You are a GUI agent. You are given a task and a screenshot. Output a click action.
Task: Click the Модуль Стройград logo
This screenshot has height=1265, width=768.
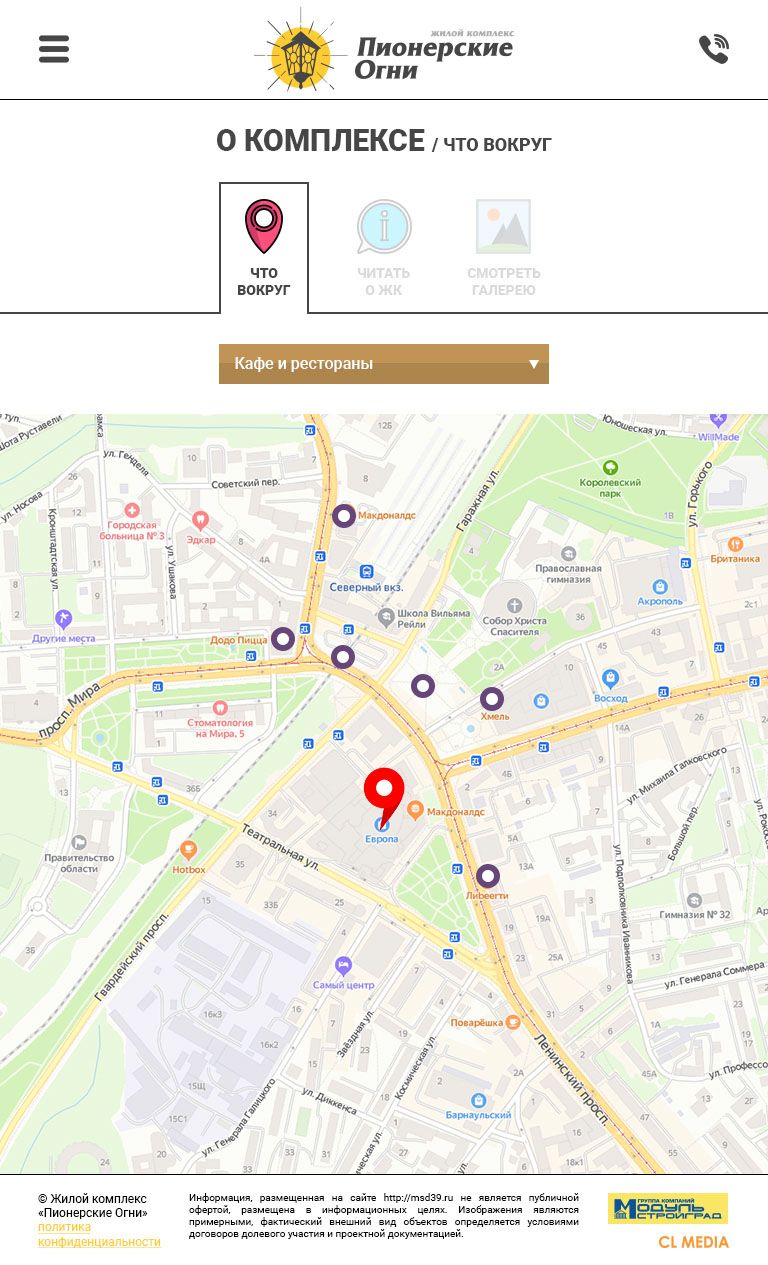point(668,1208)
